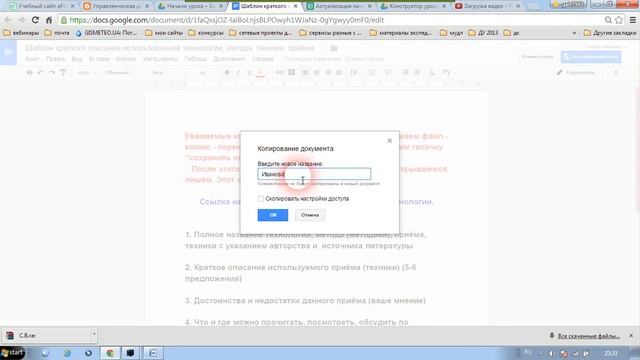
Task: Close the downloads bar
Action: click(631, 336)
